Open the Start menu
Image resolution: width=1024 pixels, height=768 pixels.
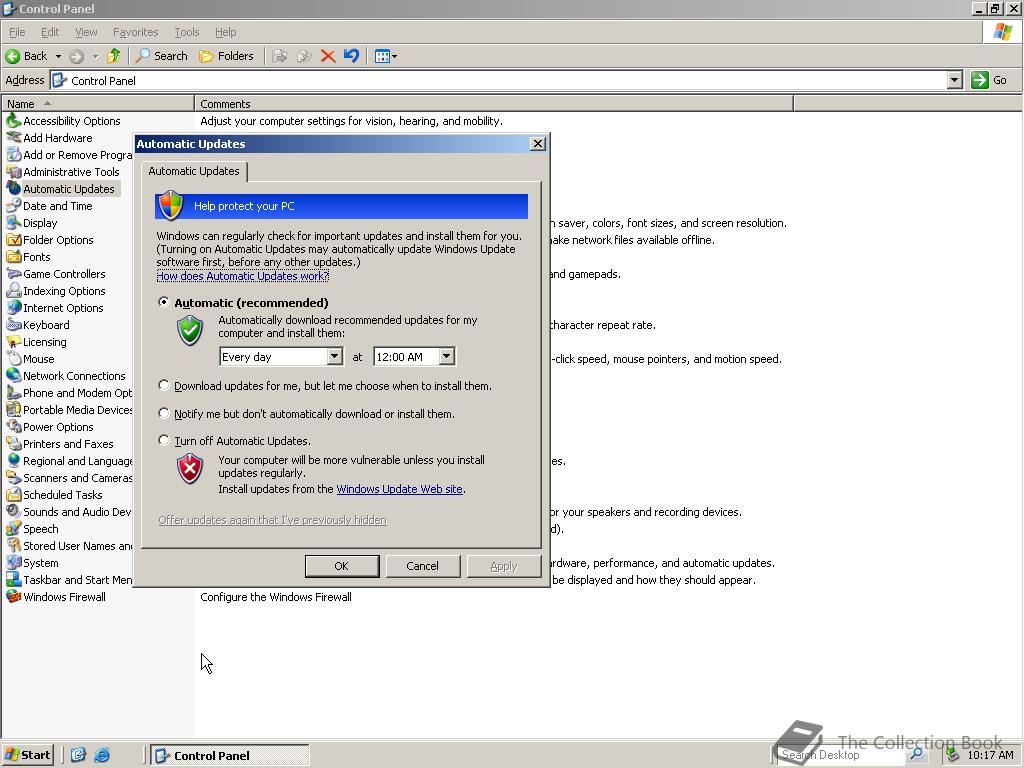[27, 755]
